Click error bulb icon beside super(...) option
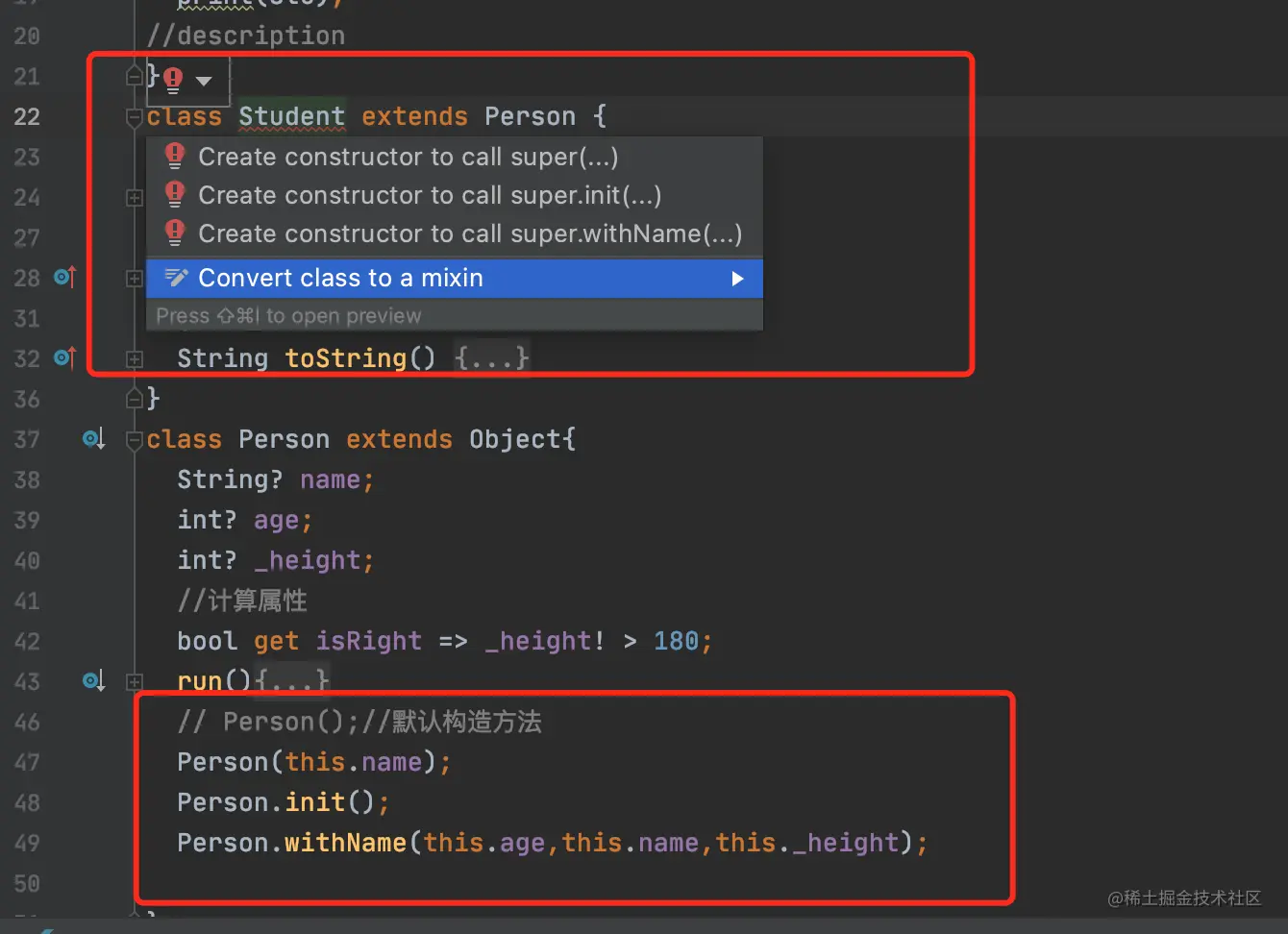The width and height of the screenshot is (1288, 934). pyautogui.click(x=174, y=156)
